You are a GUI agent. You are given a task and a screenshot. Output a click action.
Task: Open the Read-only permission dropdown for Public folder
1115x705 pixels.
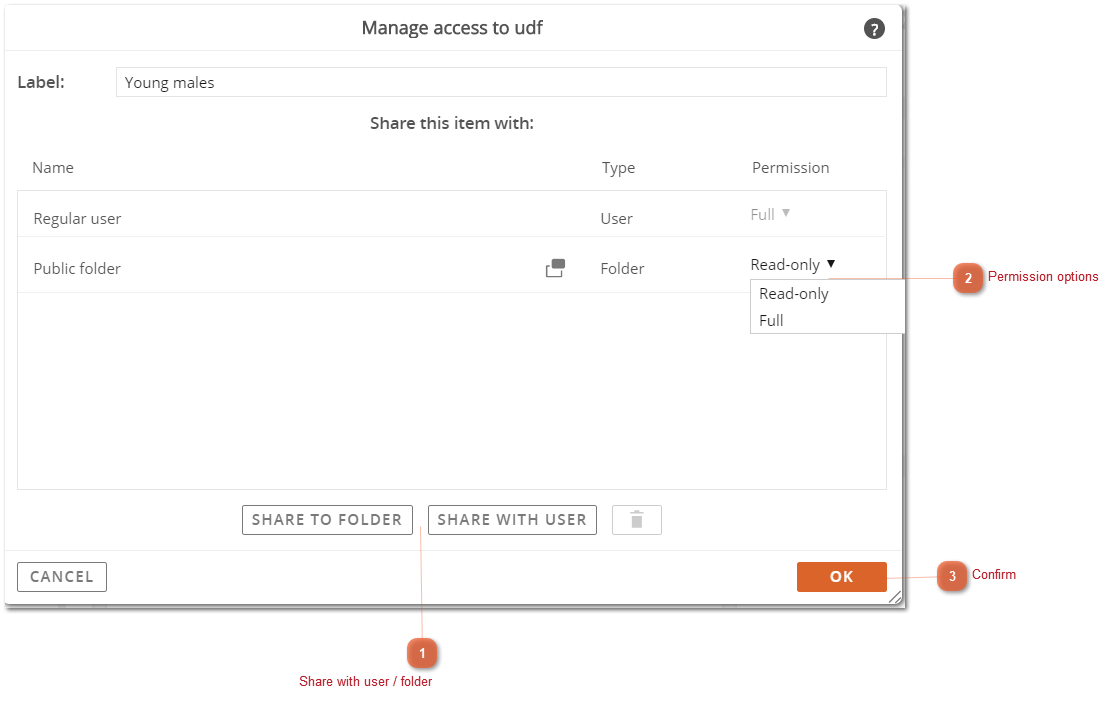tap(793, 265)
